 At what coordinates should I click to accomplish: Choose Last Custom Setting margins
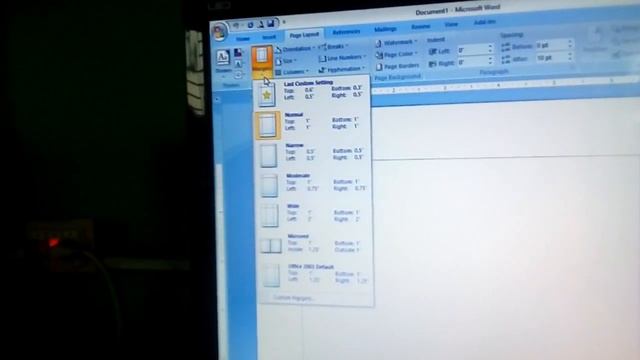[313, 93]
